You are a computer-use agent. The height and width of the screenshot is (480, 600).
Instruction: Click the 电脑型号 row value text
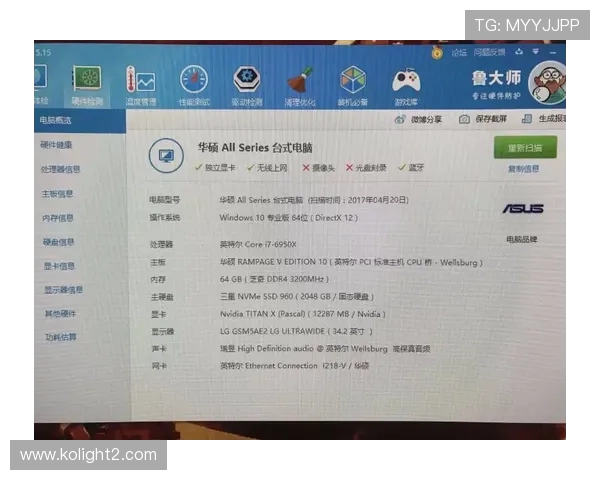coord(314,200)
